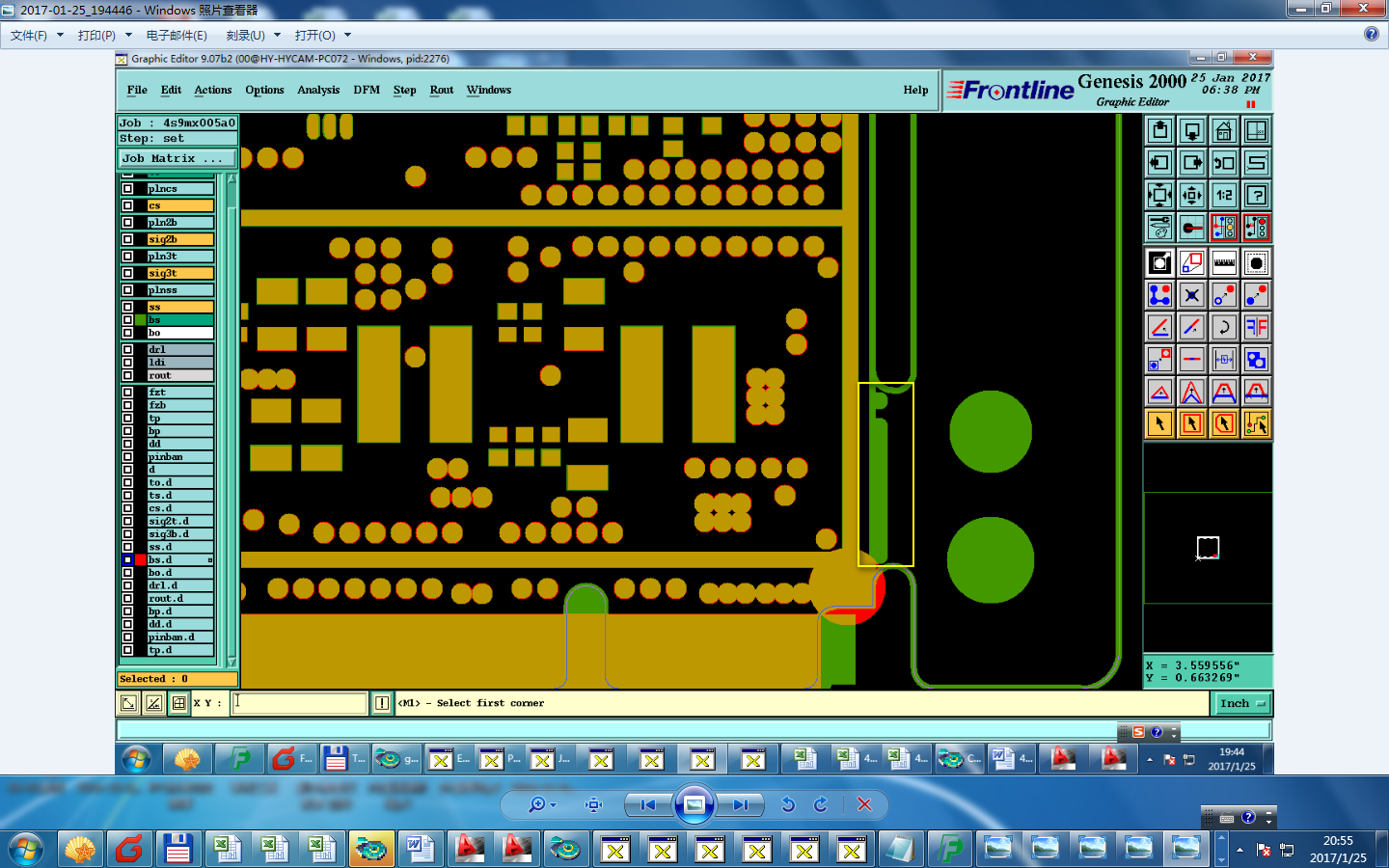This screenshot has height=868, width=1389.
Task: Toggle checkbox for layer cs
Action: pyautogui.click(x=127, y=205)
